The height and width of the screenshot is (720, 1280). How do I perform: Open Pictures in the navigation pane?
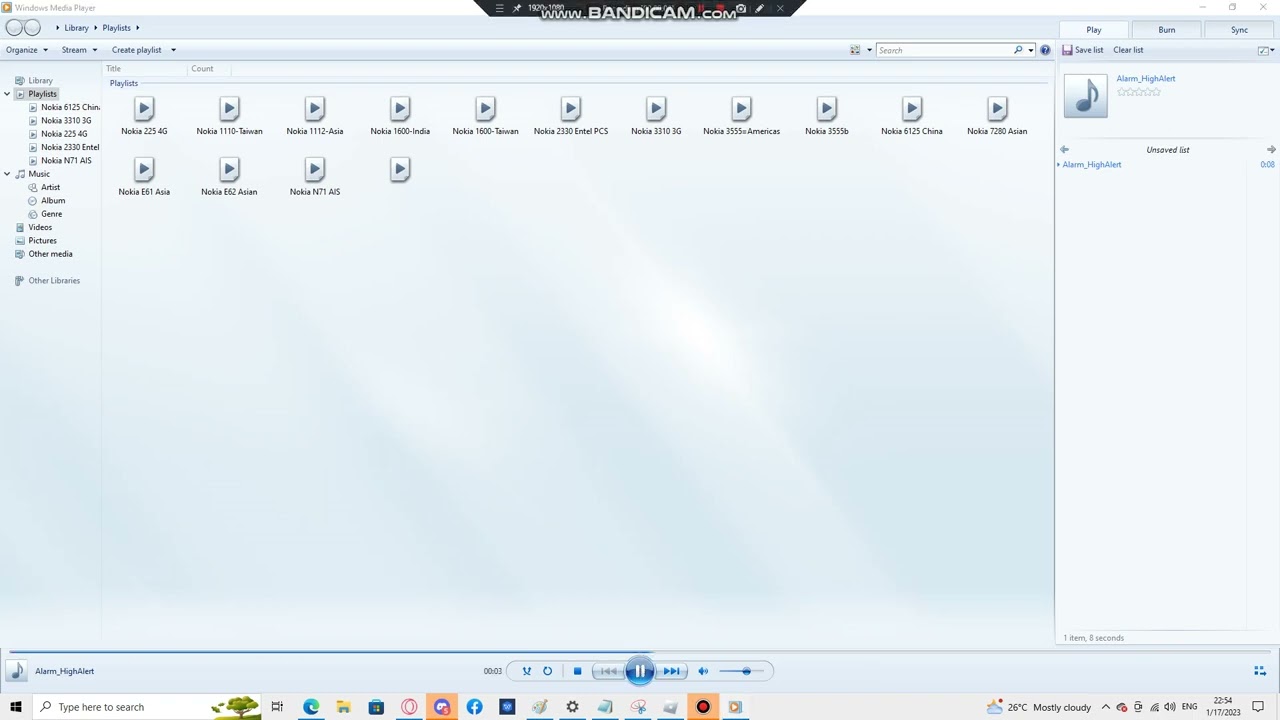tap(42, 240)
